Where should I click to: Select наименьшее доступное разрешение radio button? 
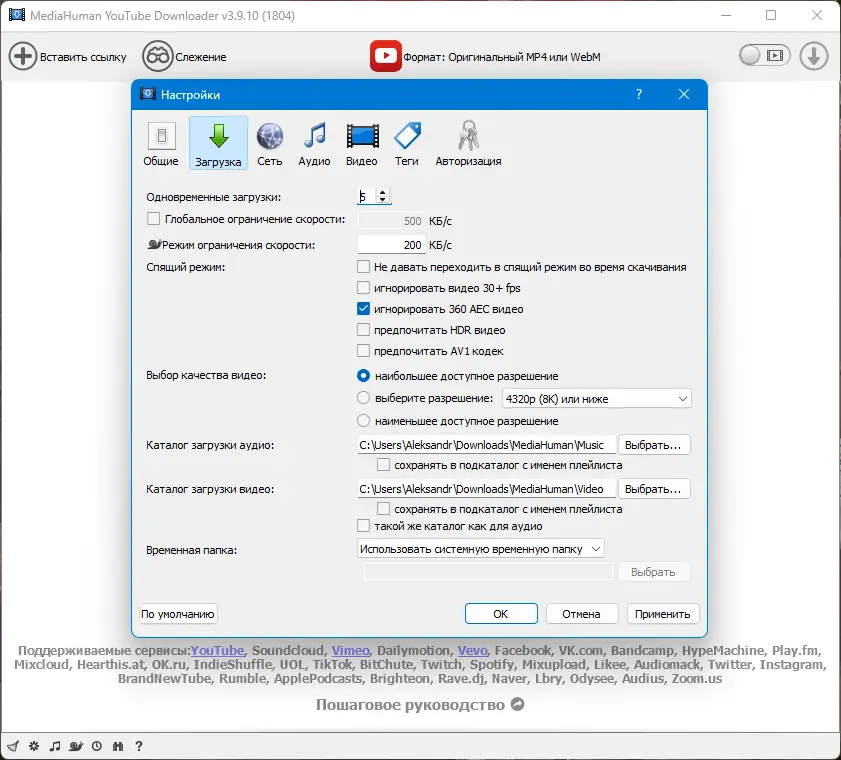click(364, 421)
